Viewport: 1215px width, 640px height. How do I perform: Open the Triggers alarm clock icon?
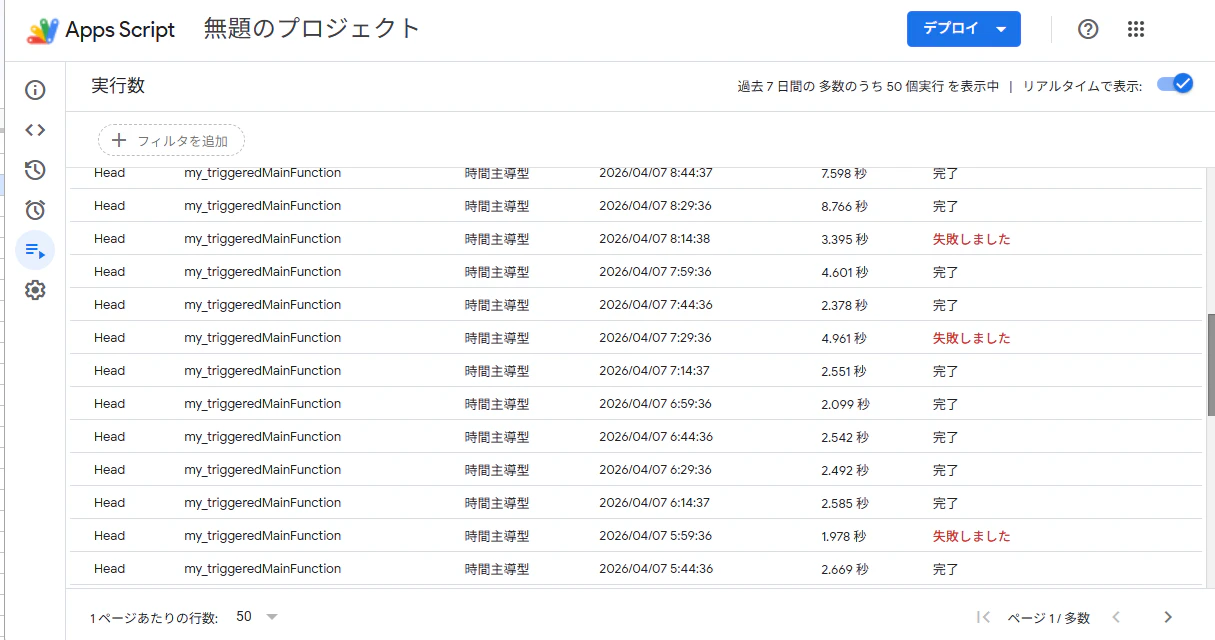[35, 210]
